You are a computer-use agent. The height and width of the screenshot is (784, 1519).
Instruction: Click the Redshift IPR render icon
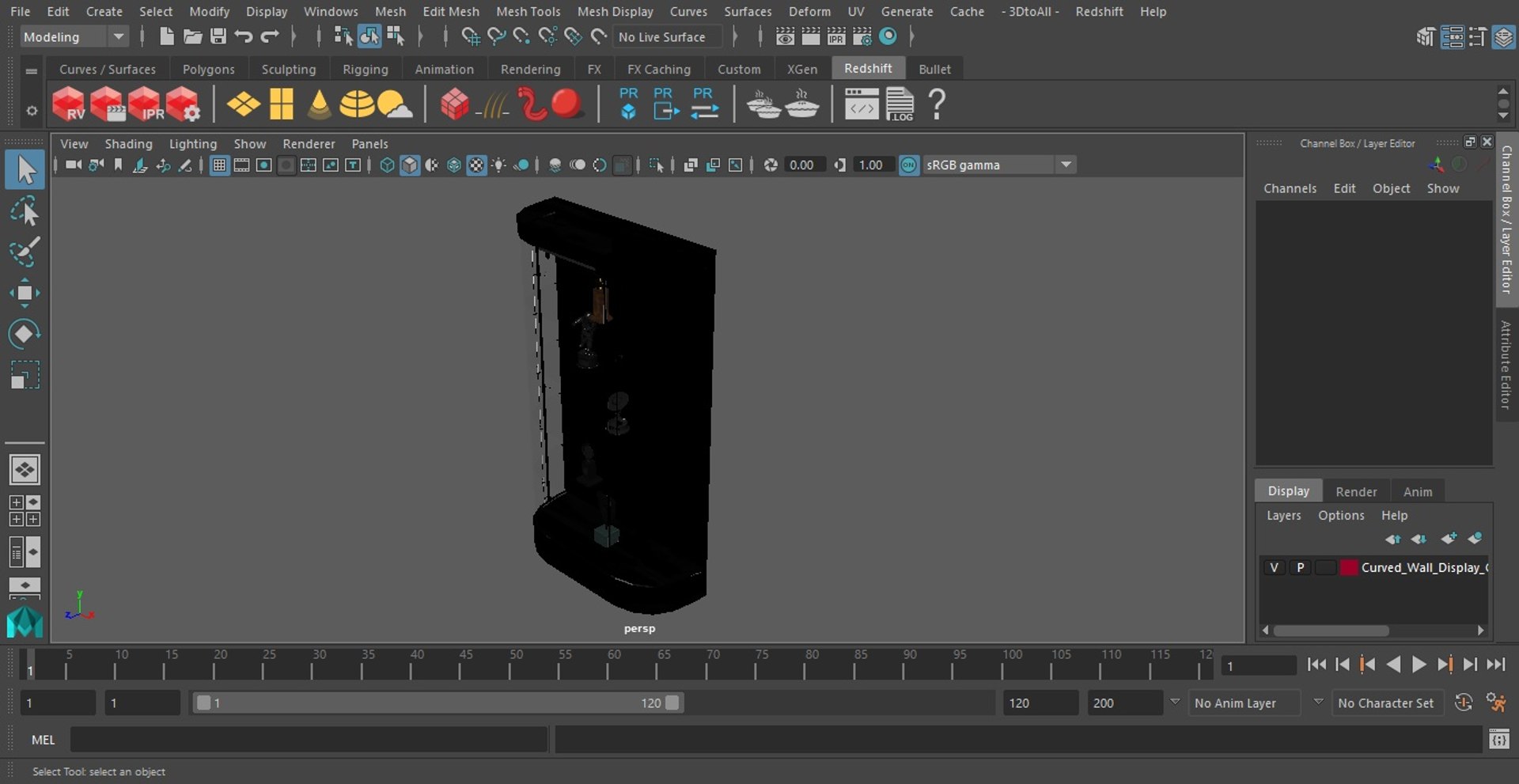pos(145,104)
